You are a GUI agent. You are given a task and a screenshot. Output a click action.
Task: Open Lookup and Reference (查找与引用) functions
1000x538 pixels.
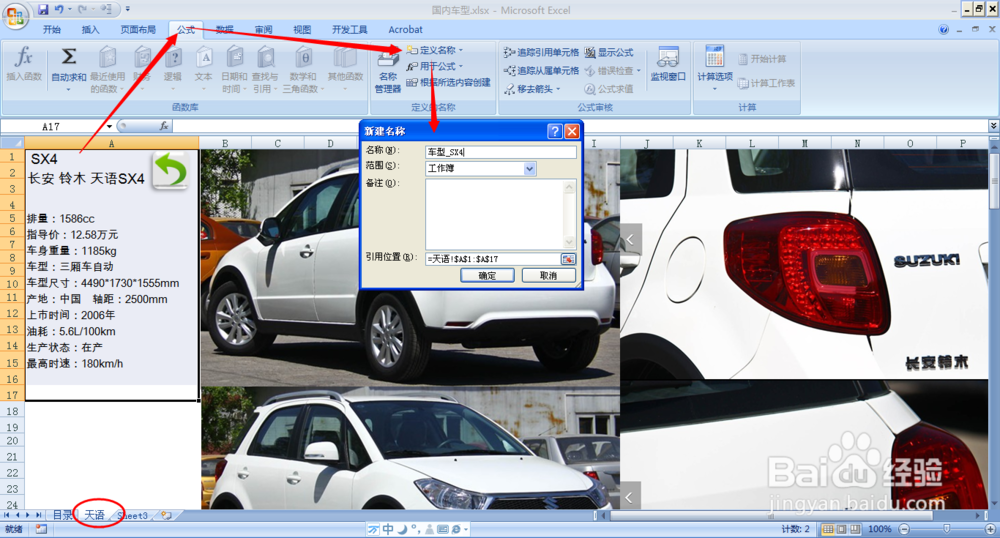(265, 69)
